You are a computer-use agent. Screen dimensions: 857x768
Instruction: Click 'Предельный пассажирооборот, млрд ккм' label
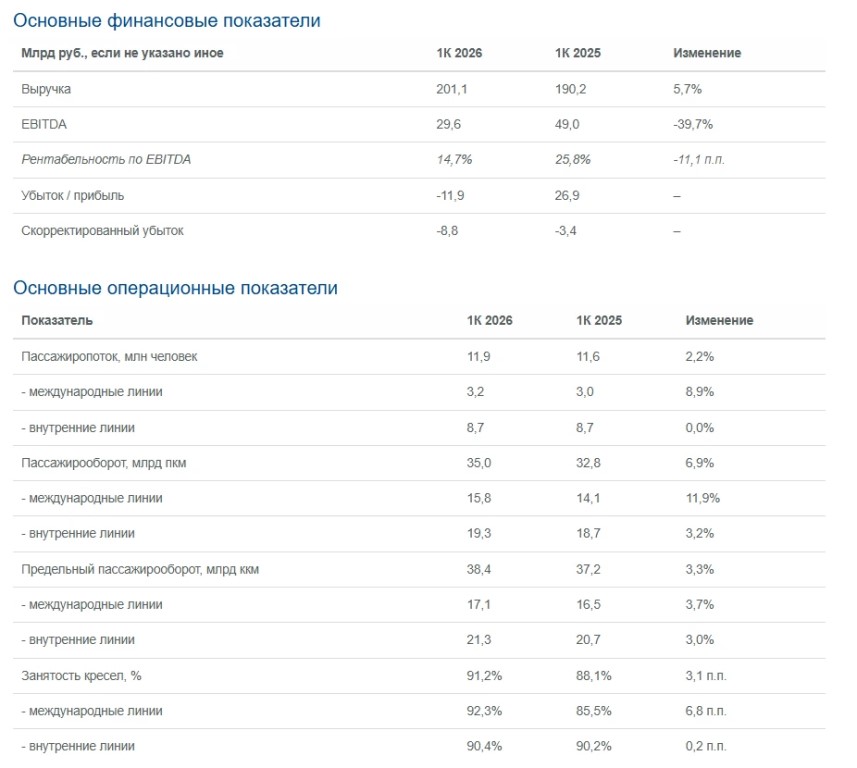[x=140, y=570]
